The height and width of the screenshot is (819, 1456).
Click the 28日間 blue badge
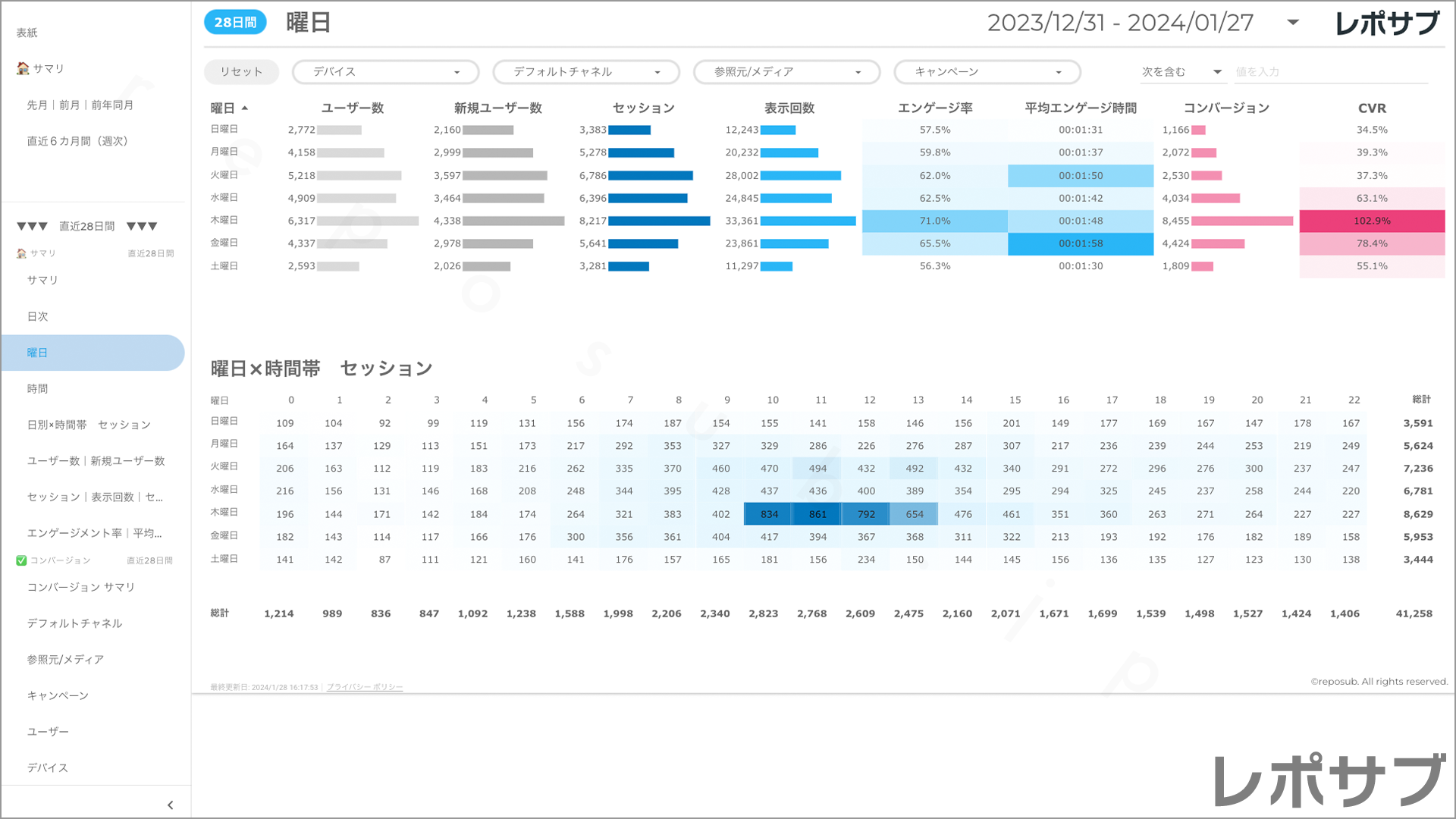(235, 23)
